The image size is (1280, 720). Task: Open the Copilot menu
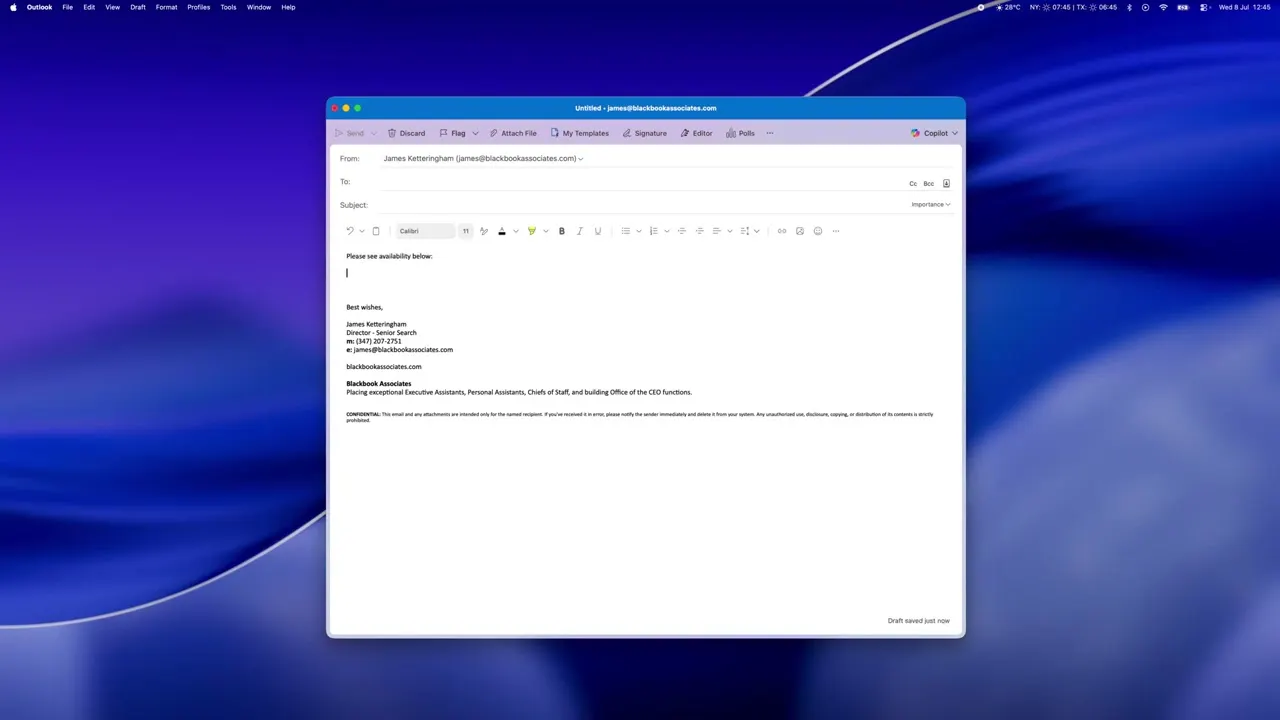click(x=934, y=133)
